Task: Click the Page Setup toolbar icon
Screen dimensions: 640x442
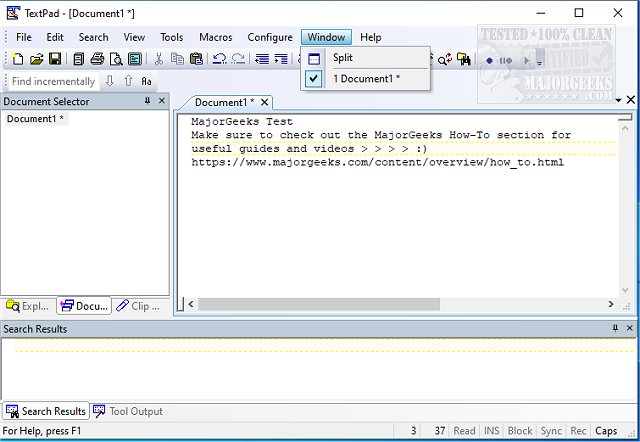Action: click(x=135, y=60)
